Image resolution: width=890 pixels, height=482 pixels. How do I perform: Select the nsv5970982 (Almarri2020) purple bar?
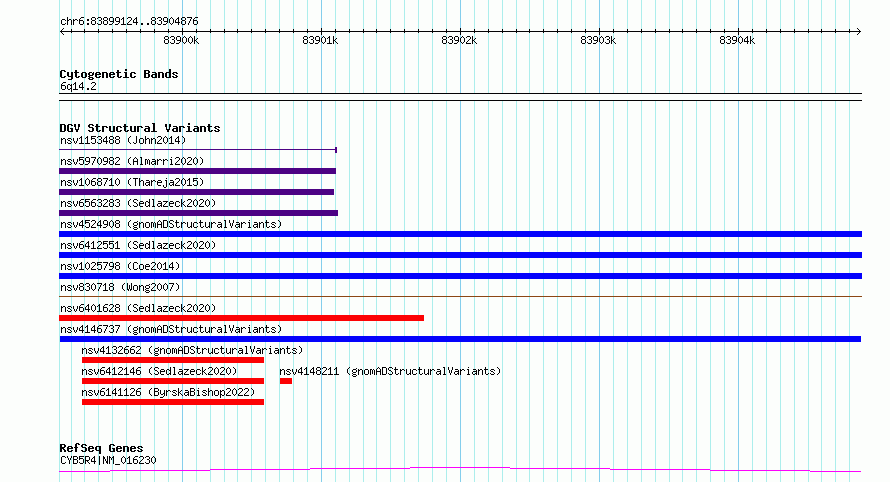[198, 171]
